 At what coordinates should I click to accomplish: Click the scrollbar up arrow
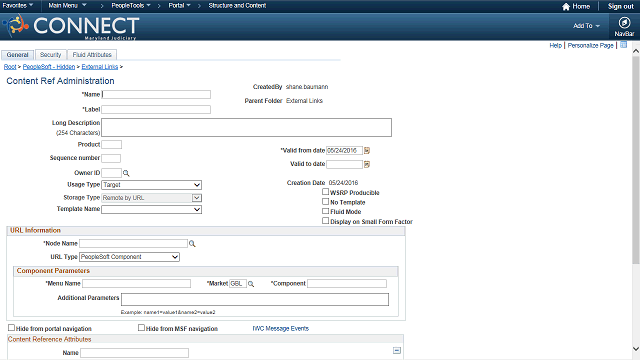pos(636,51)
